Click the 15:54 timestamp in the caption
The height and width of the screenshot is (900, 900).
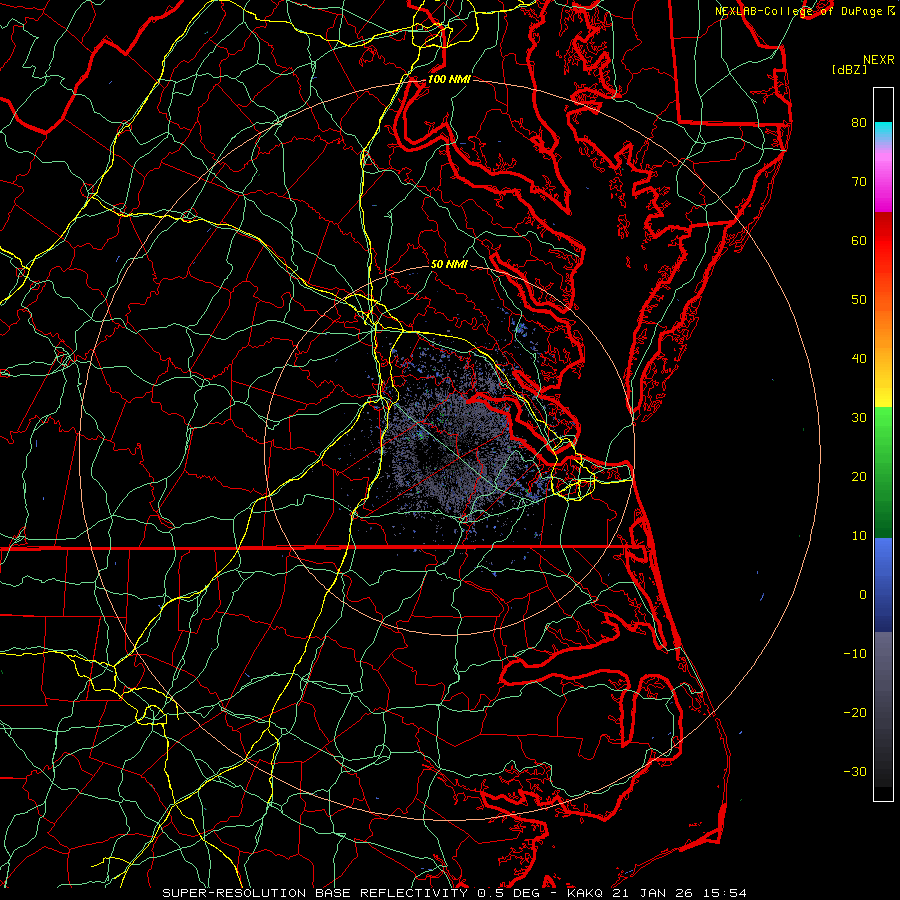click(x=724, y=892)
